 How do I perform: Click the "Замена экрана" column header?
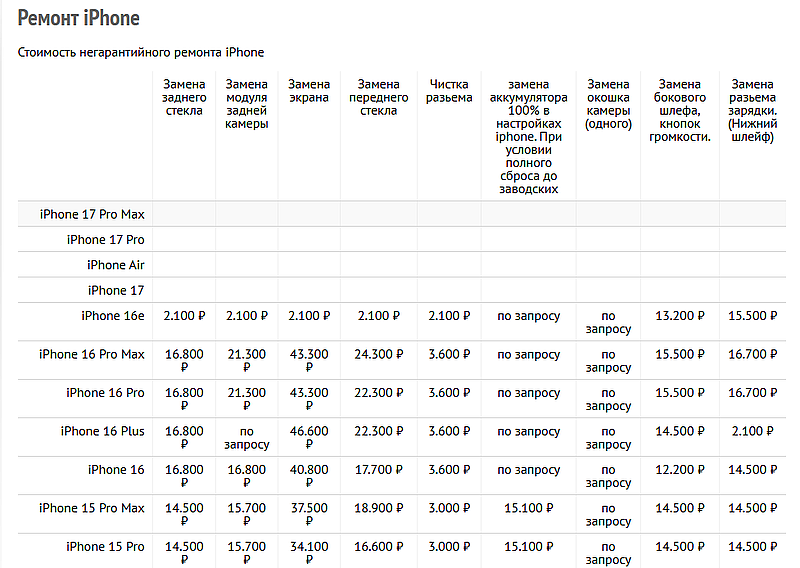(x=308, y=91)
